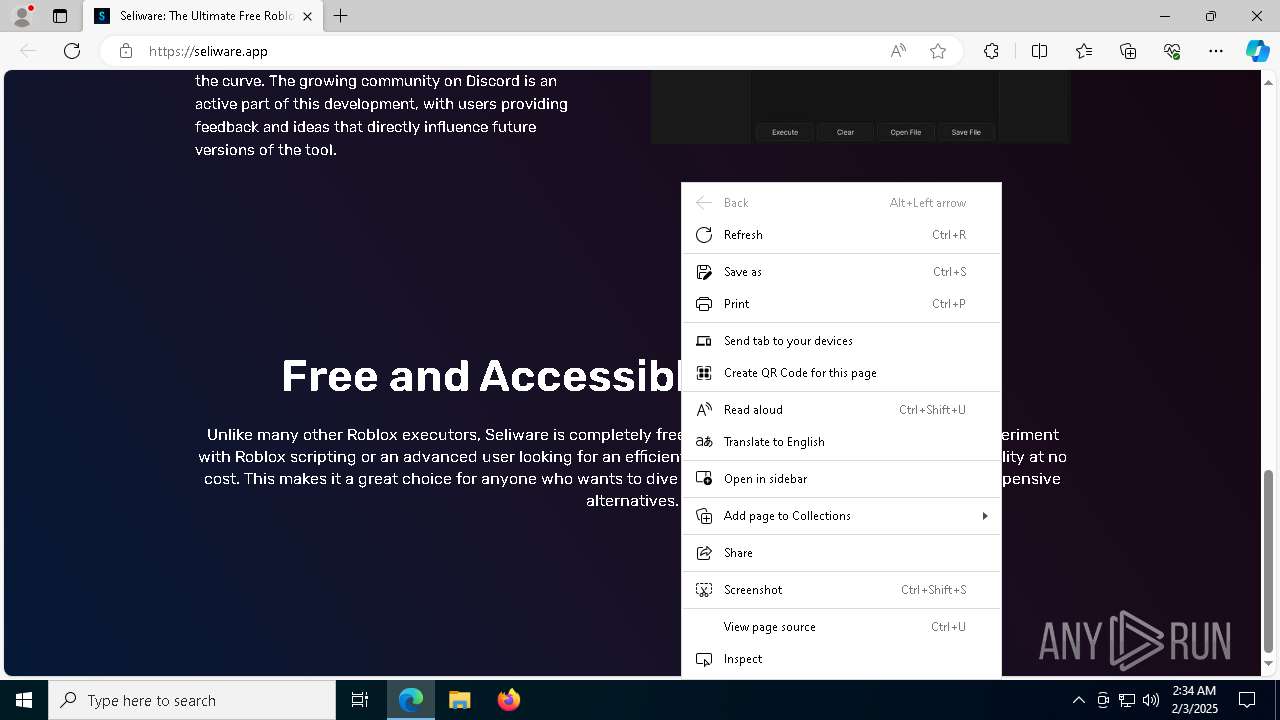Choose Share from the context menu

(841, 553)
